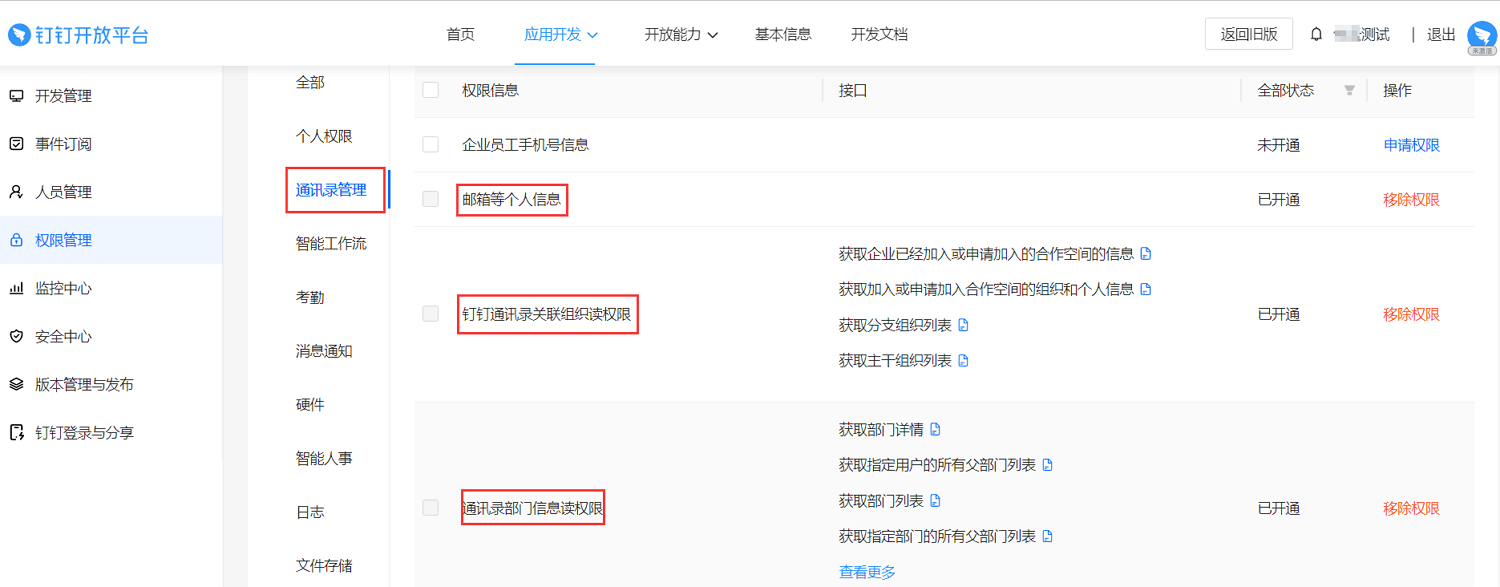Open doc icon beside 获取主干组织列表
1500x587 pixels.
[964, 361]
